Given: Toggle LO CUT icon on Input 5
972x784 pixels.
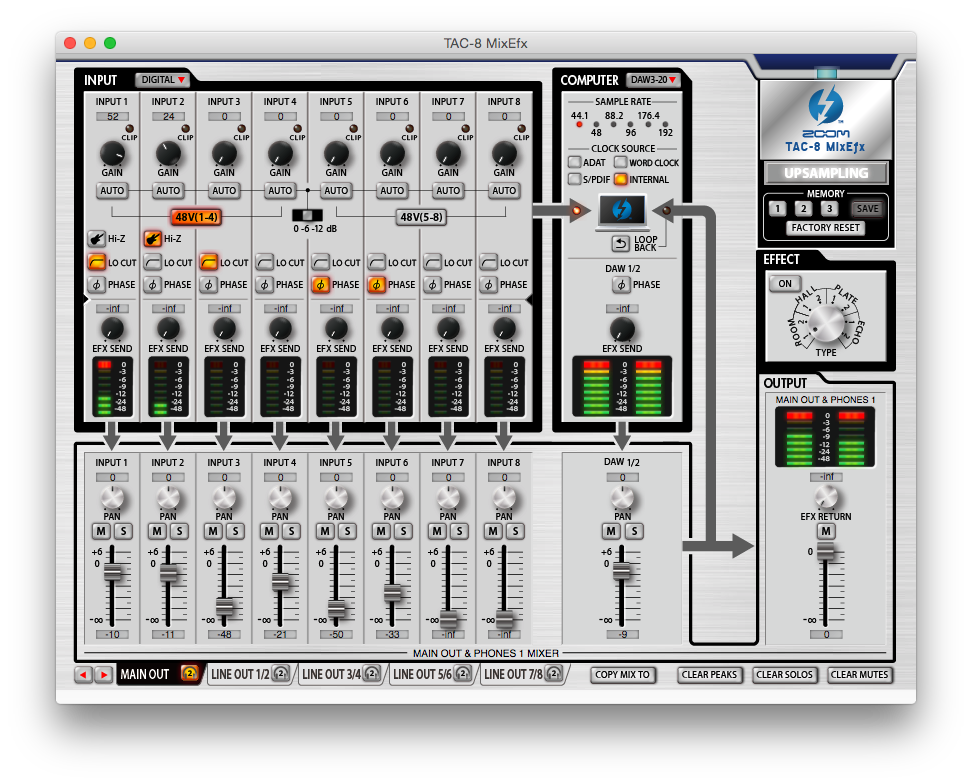Looking at the screenshot, I should [x=320, y=262].
